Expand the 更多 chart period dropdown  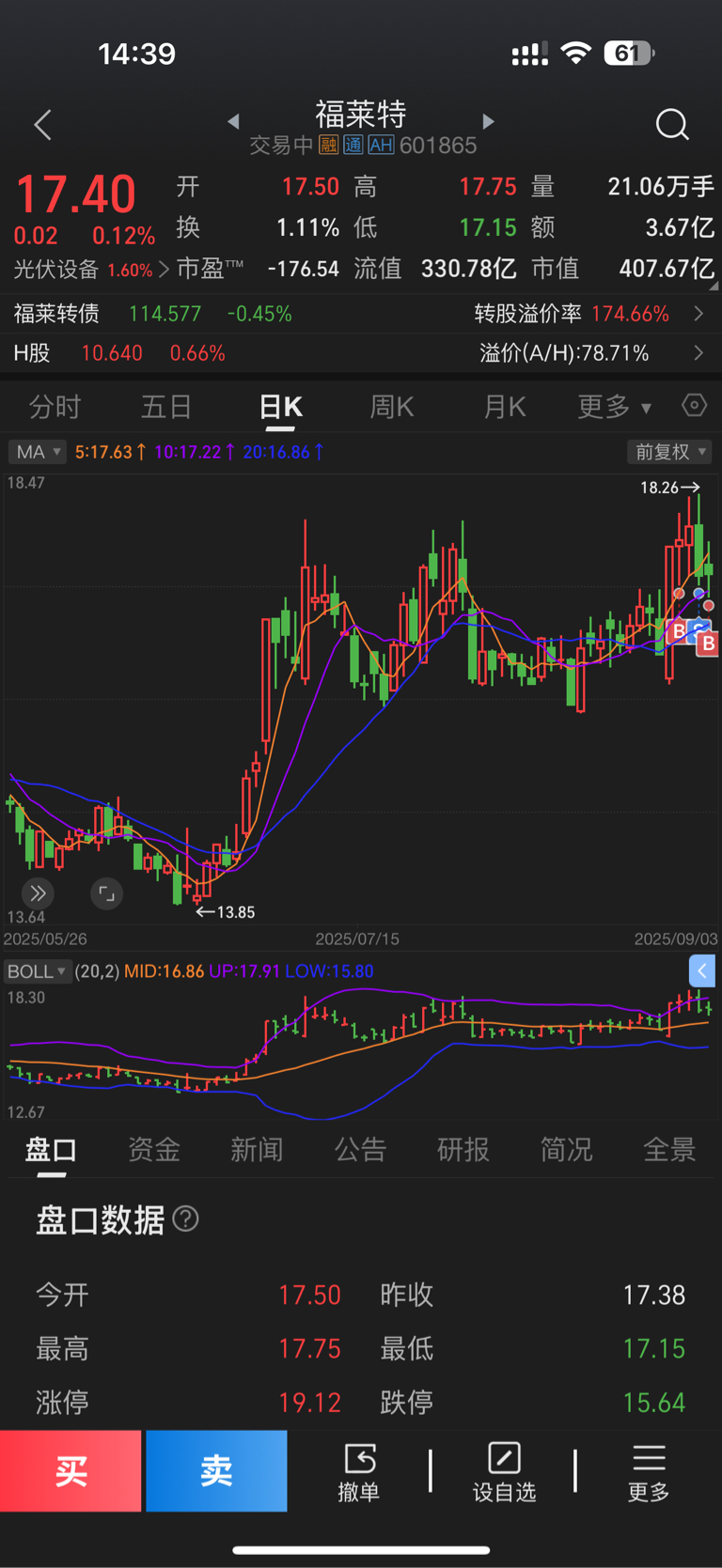pos(614,407)
